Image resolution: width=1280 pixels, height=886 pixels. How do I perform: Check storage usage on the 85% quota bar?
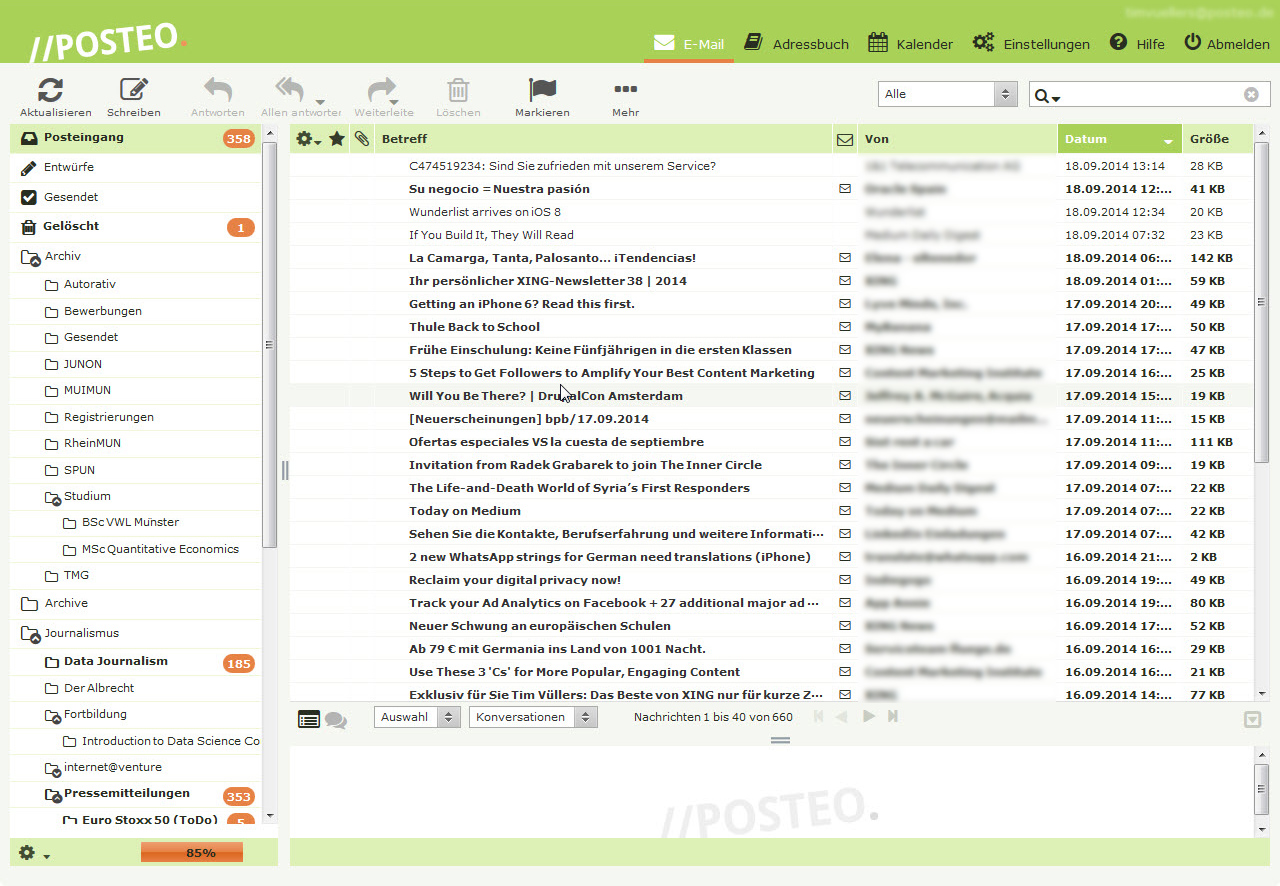[x=192, y=852]
